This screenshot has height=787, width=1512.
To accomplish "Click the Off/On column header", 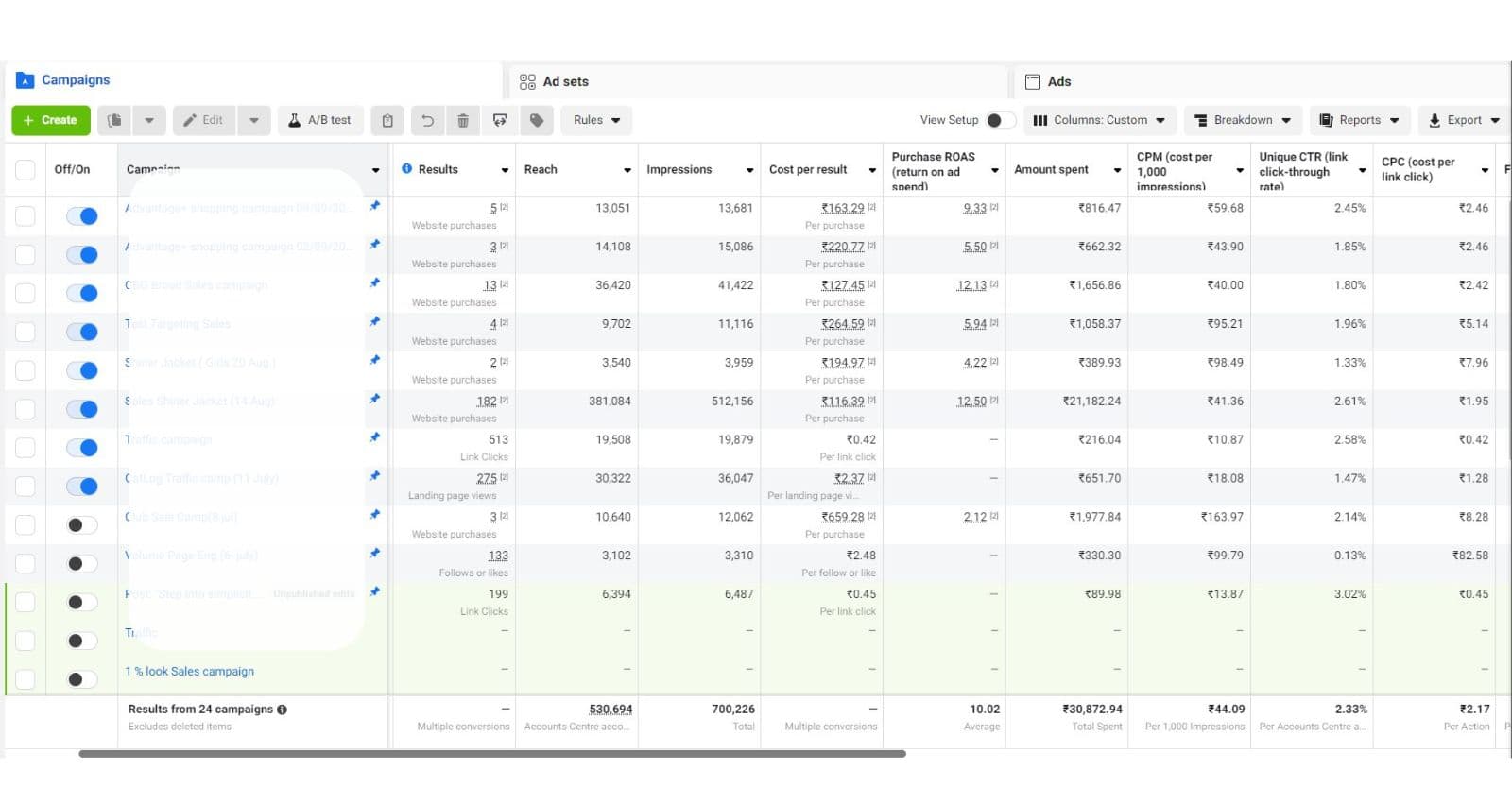I will 72,170.
